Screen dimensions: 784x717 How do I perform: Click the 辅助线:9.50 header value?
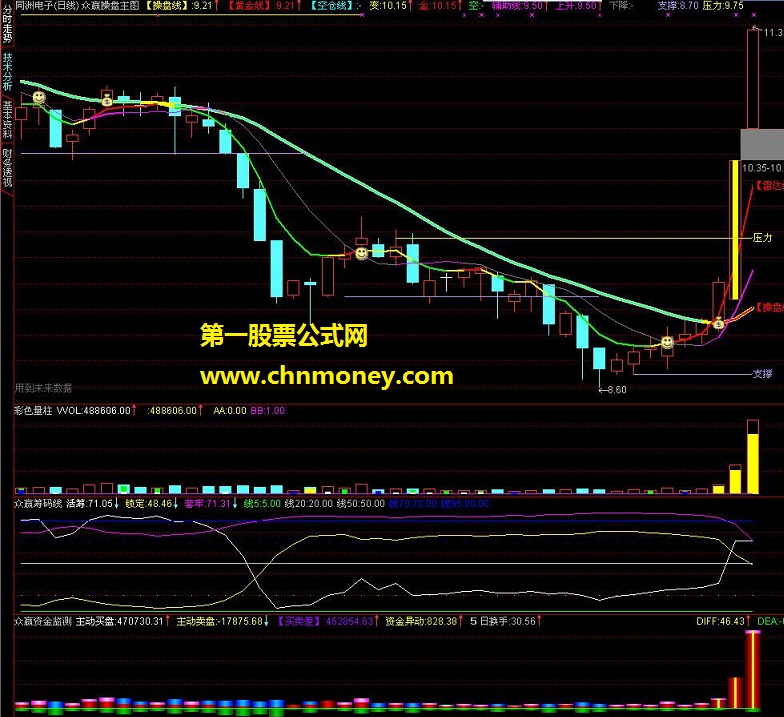click(518, 6)
